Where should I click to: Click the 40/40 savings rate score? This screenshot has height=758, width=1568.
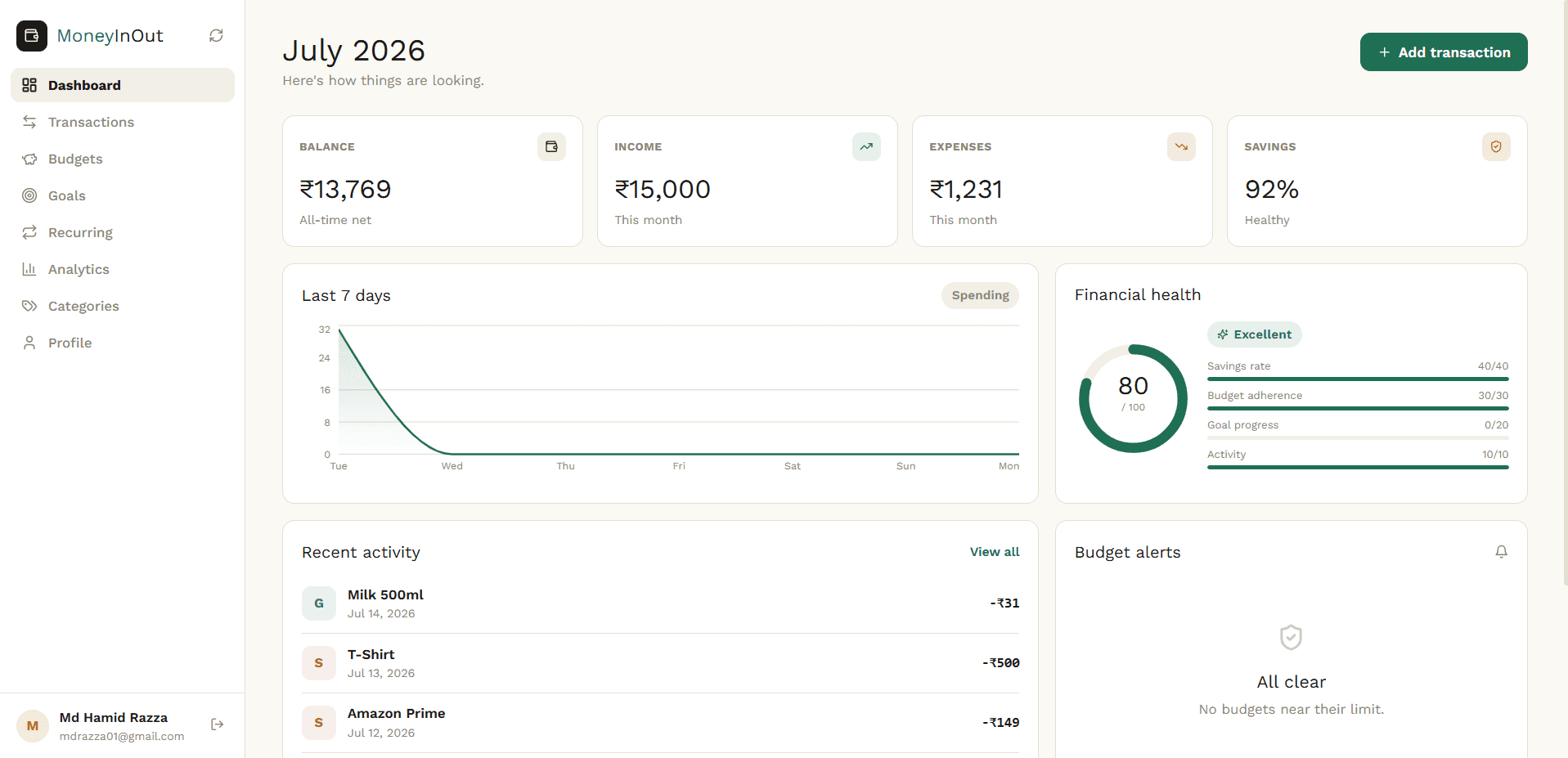pos(1494,366)
